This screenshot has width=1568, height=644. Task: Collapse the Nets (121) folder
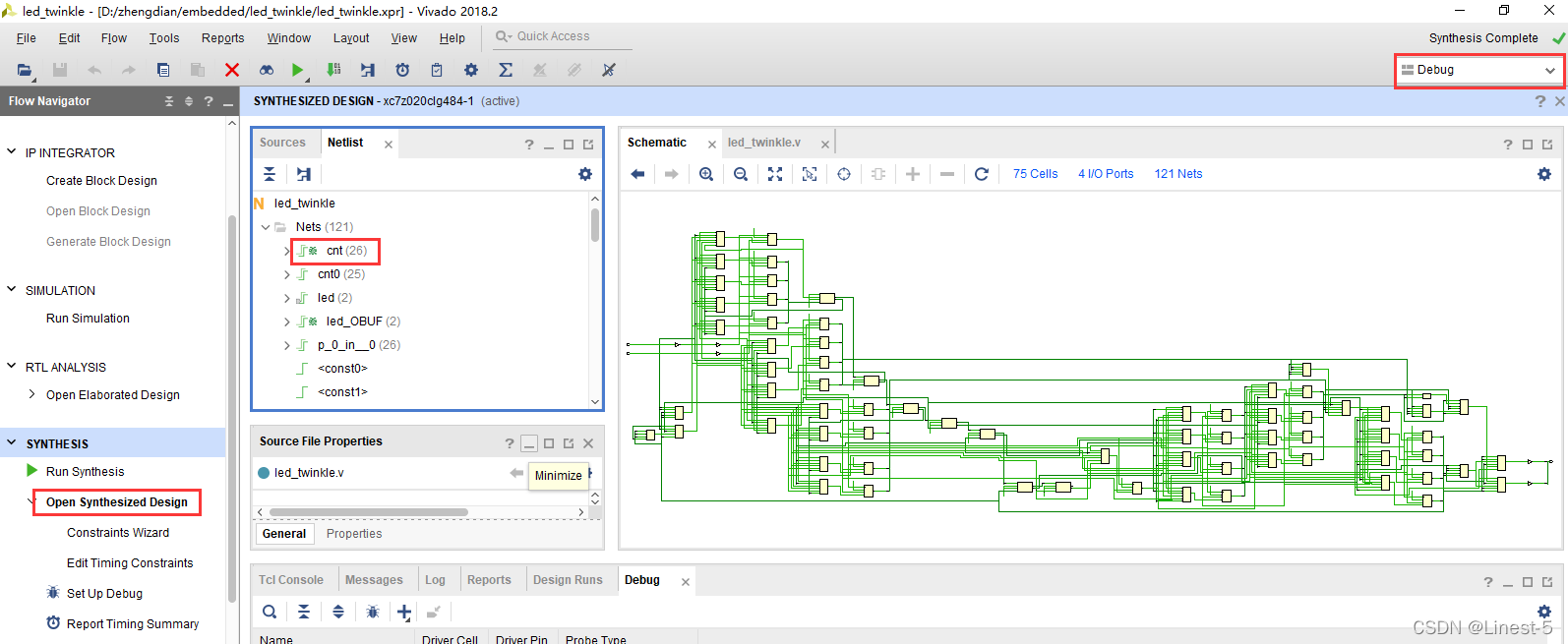click(x=266, y=227)
